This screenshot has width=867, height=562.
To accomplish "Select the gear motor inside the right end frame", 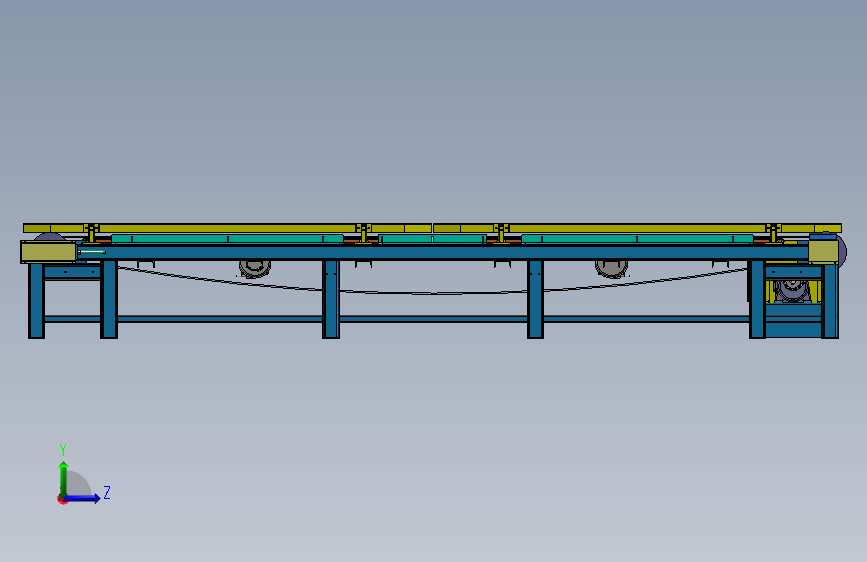I will [792, 291].
